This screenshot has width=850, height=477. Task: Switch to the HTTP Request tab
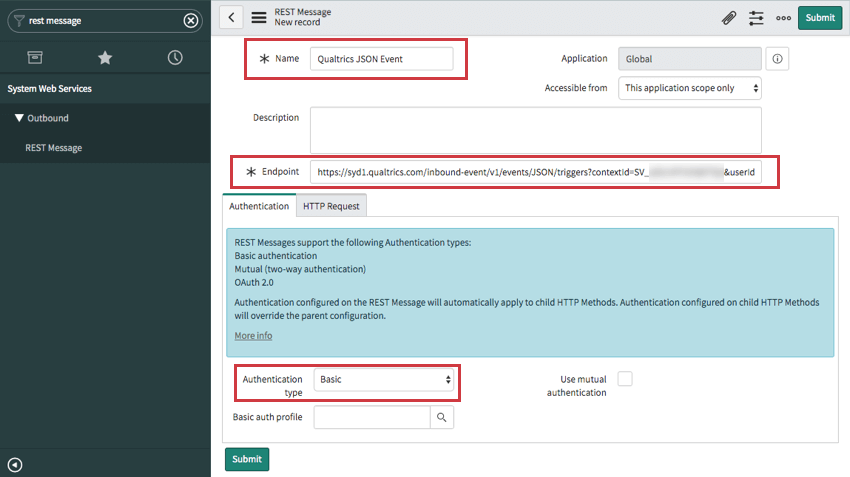[x=331, y=206]
